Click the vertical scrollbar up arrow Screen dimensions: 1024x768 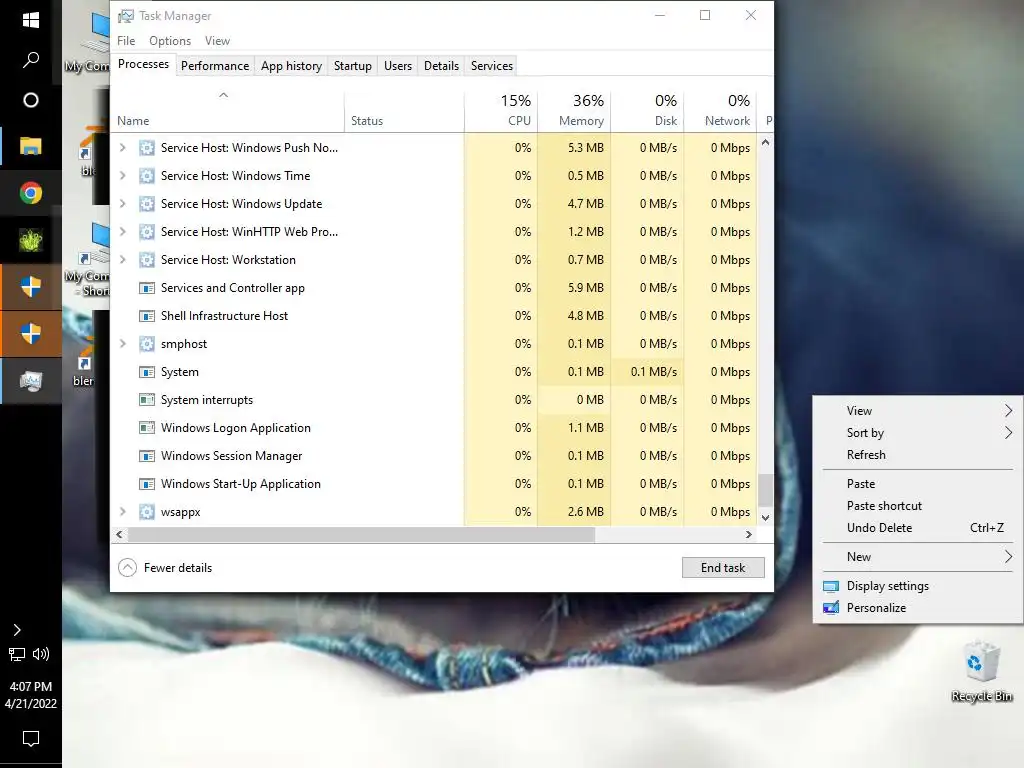click(x=765, y=142)
